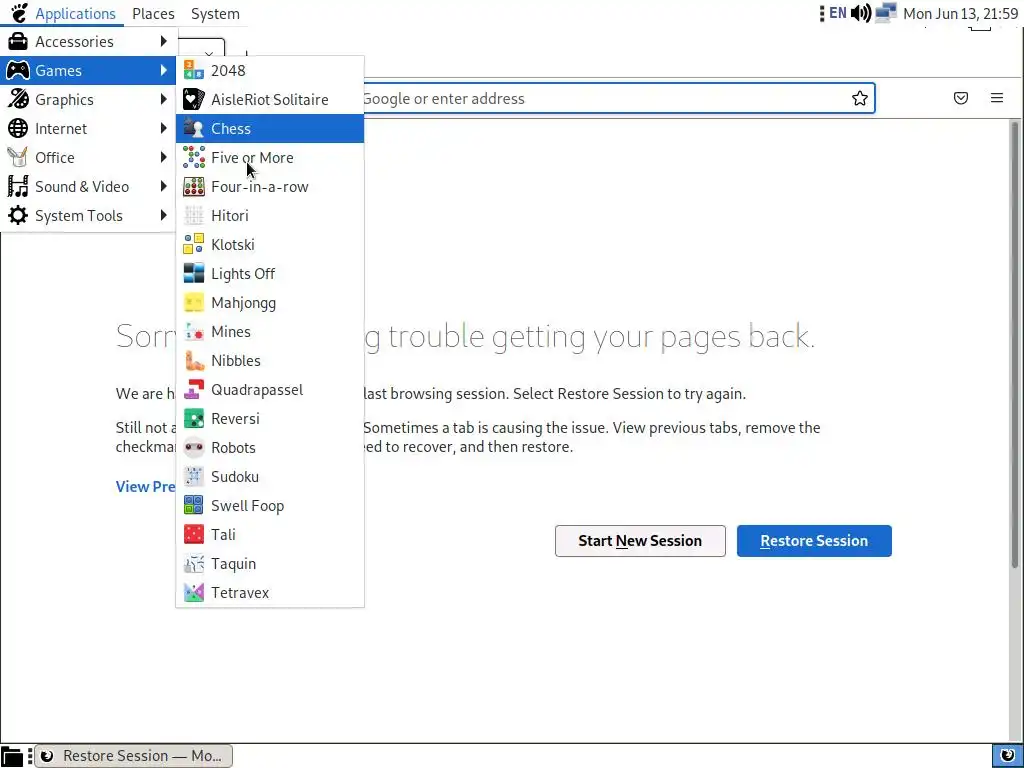Launch Tali dice icon
The width and height of the screenshot is (1024, 768).
193,535
